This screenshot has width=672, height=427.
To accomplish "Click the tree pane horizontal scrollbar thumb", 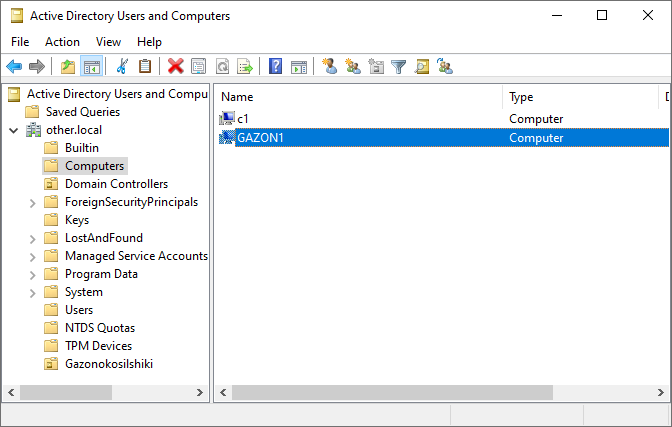I will [x=66, y=392].
